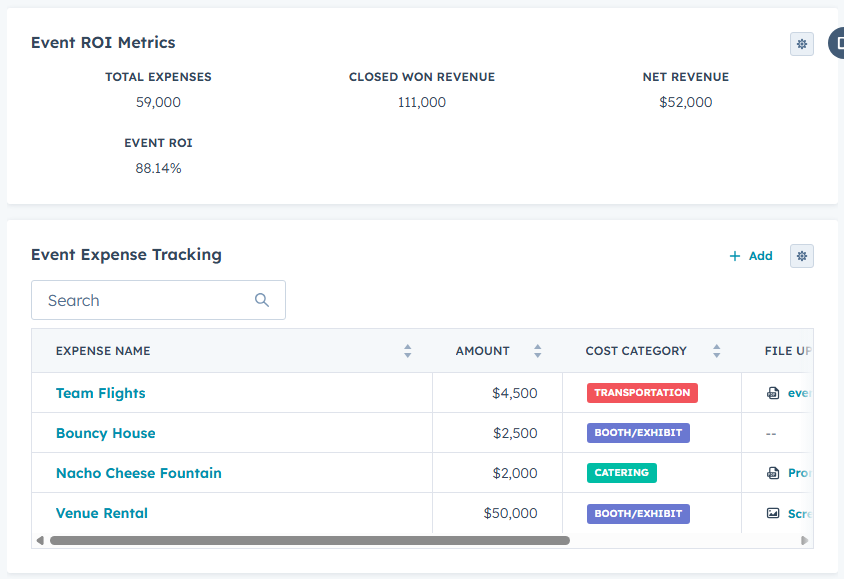The image size is (844, 579).
Task: Click the search magnifier icon
Action: tap(262, 300)
